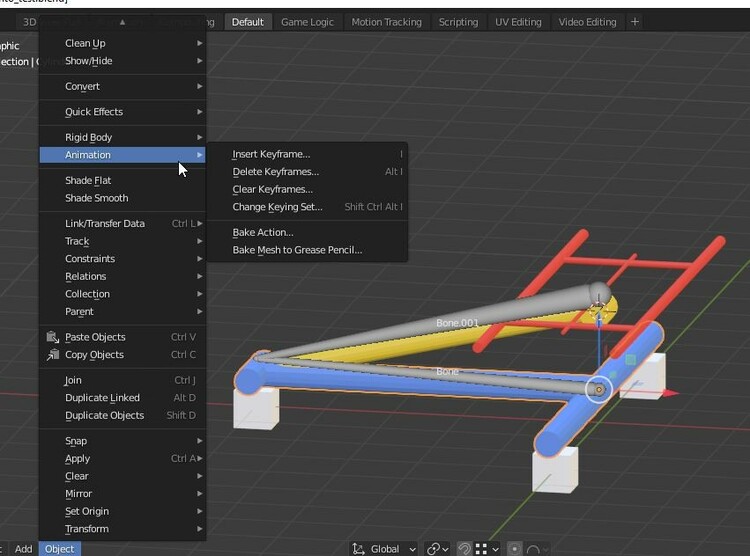The image size is (750, 556).
Task: Switch to the UV Editing workspace tab
Action: coord(518,22)
